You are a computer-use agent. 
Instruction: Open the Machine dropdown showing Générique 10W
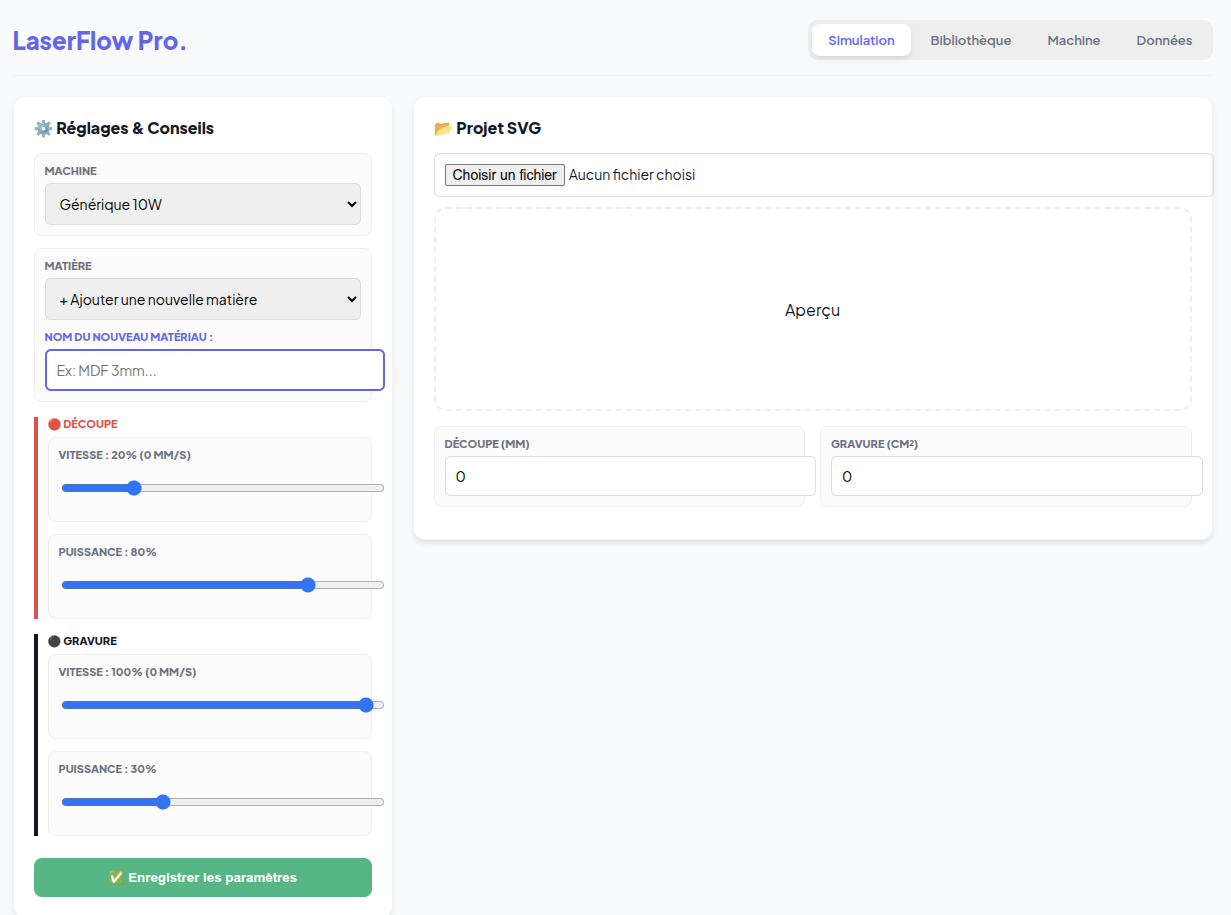pos(203,204)
